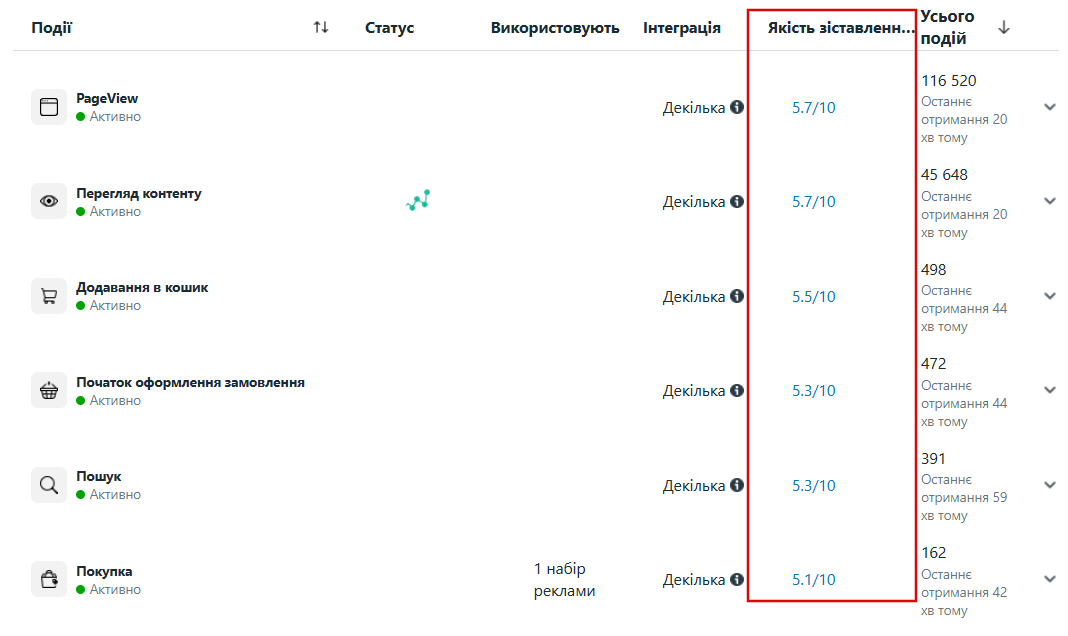The width and height of the screenshot is (1068, 636).
Task: Expand the Додавання в кошик row chevron
Action: 1050,296
